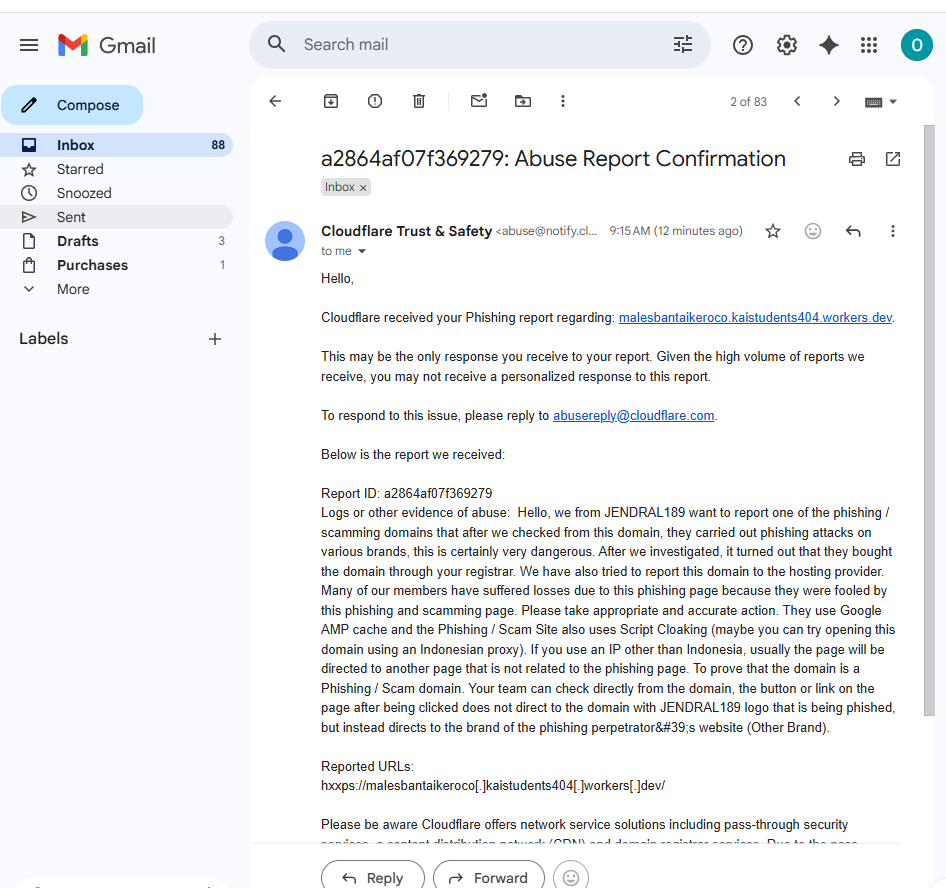Compose a new email

72,105
